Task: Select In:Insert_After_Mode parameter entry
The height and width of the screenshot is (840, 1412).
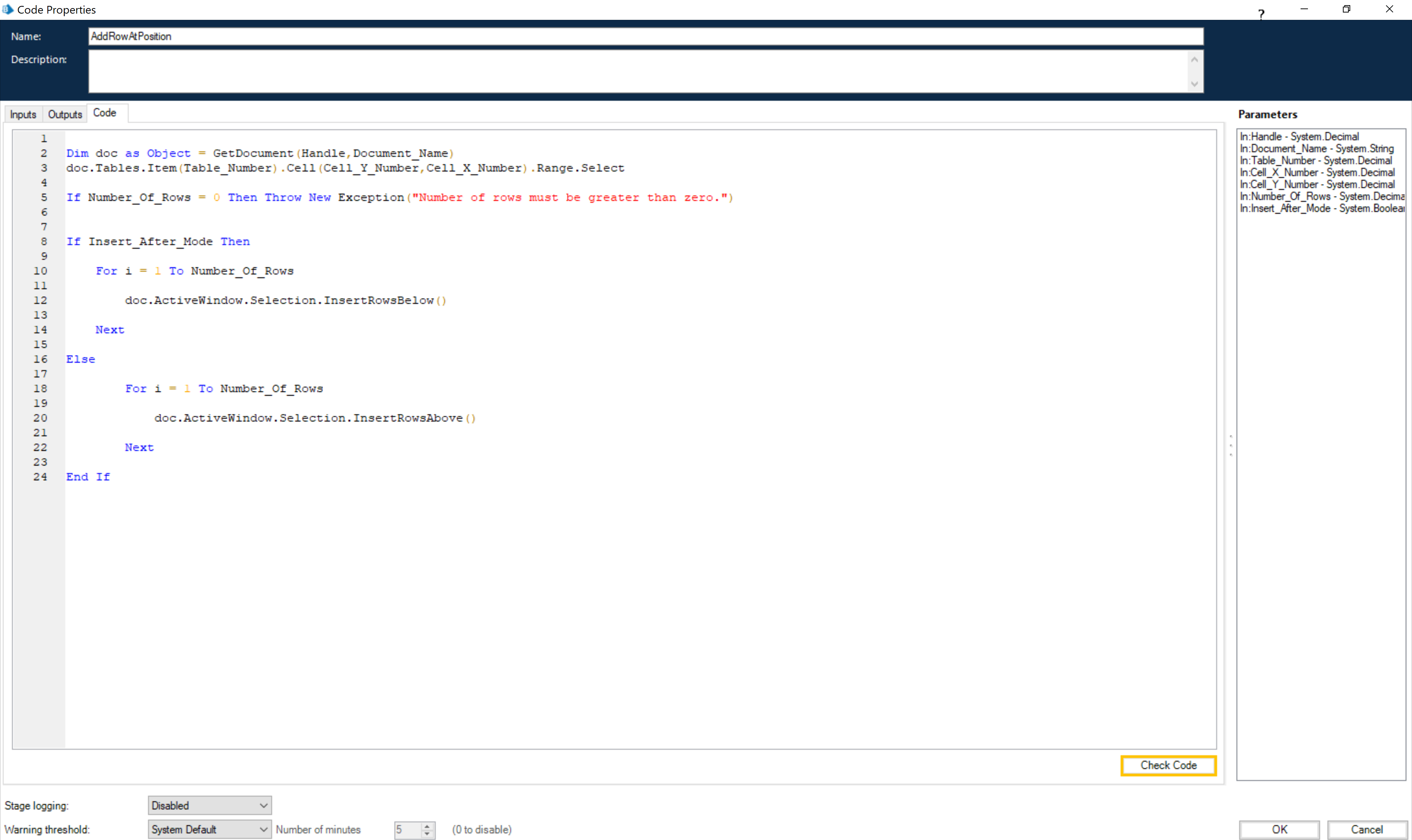Action: click(1322, 208)
